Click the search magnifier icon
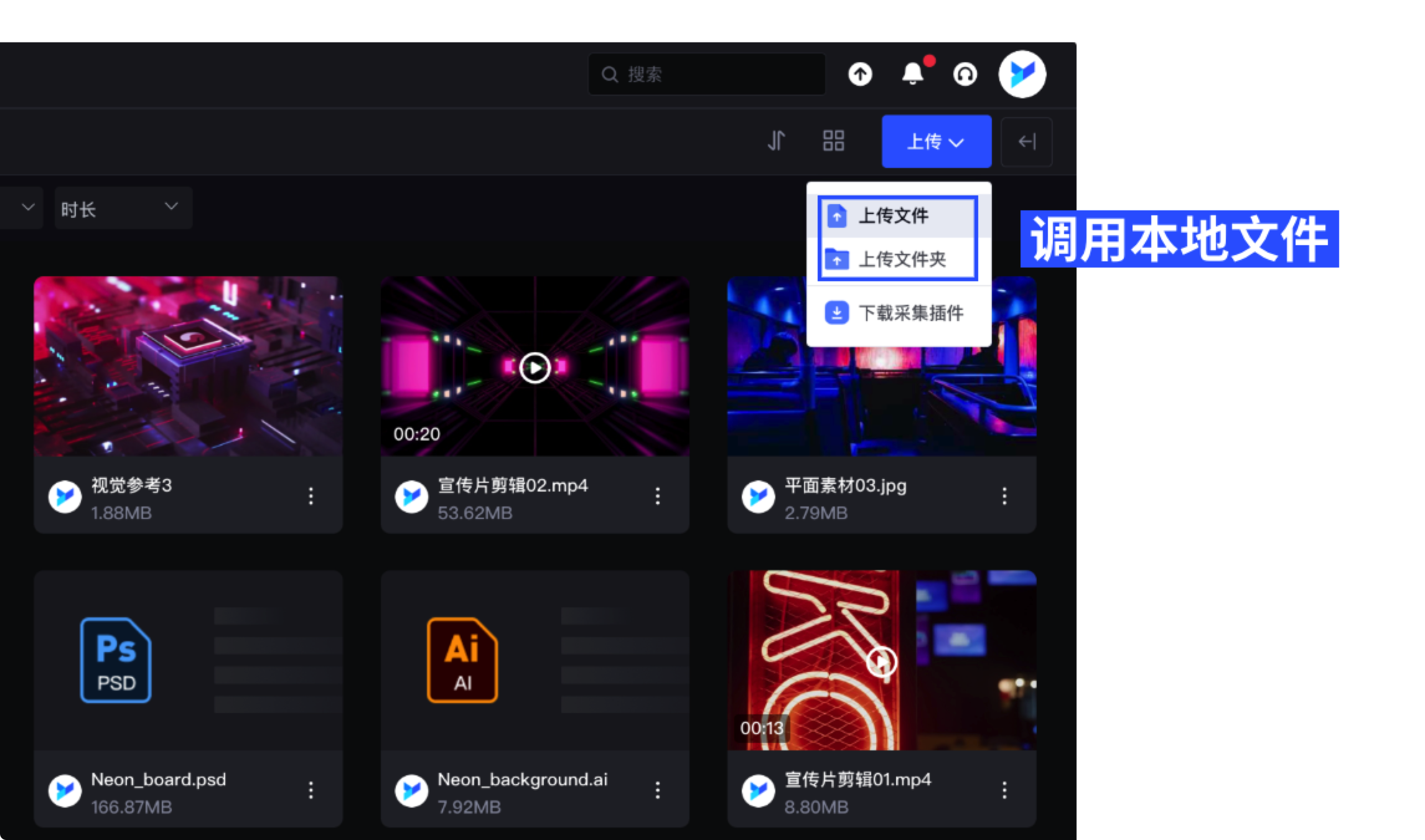This screenshot has width=1425, height=840. pyautogui.click(x=610, y=75)
